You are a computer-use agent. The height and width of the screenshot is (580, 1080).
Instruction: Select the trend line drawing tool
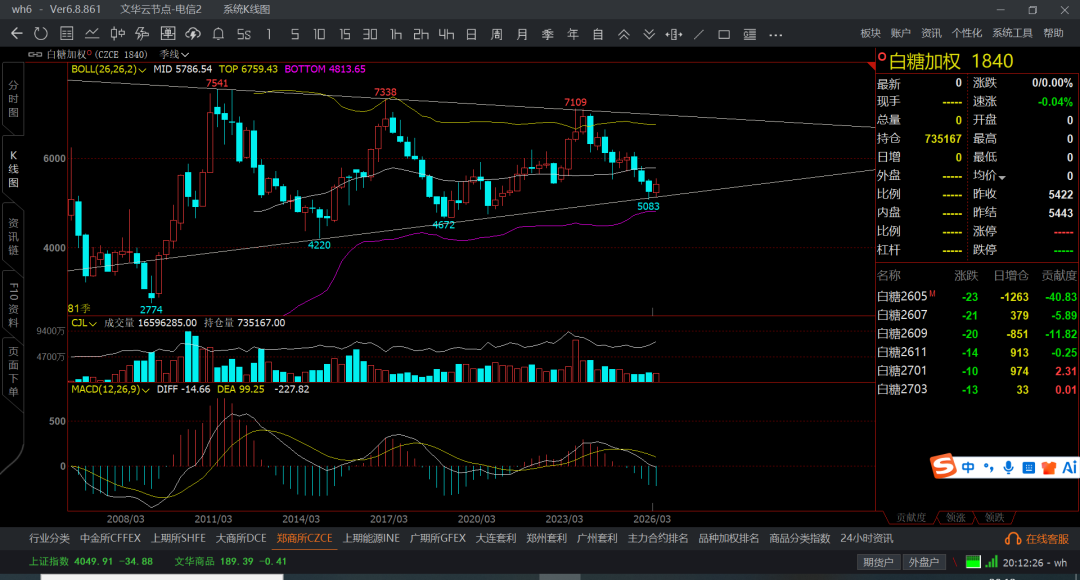[699, 34]
